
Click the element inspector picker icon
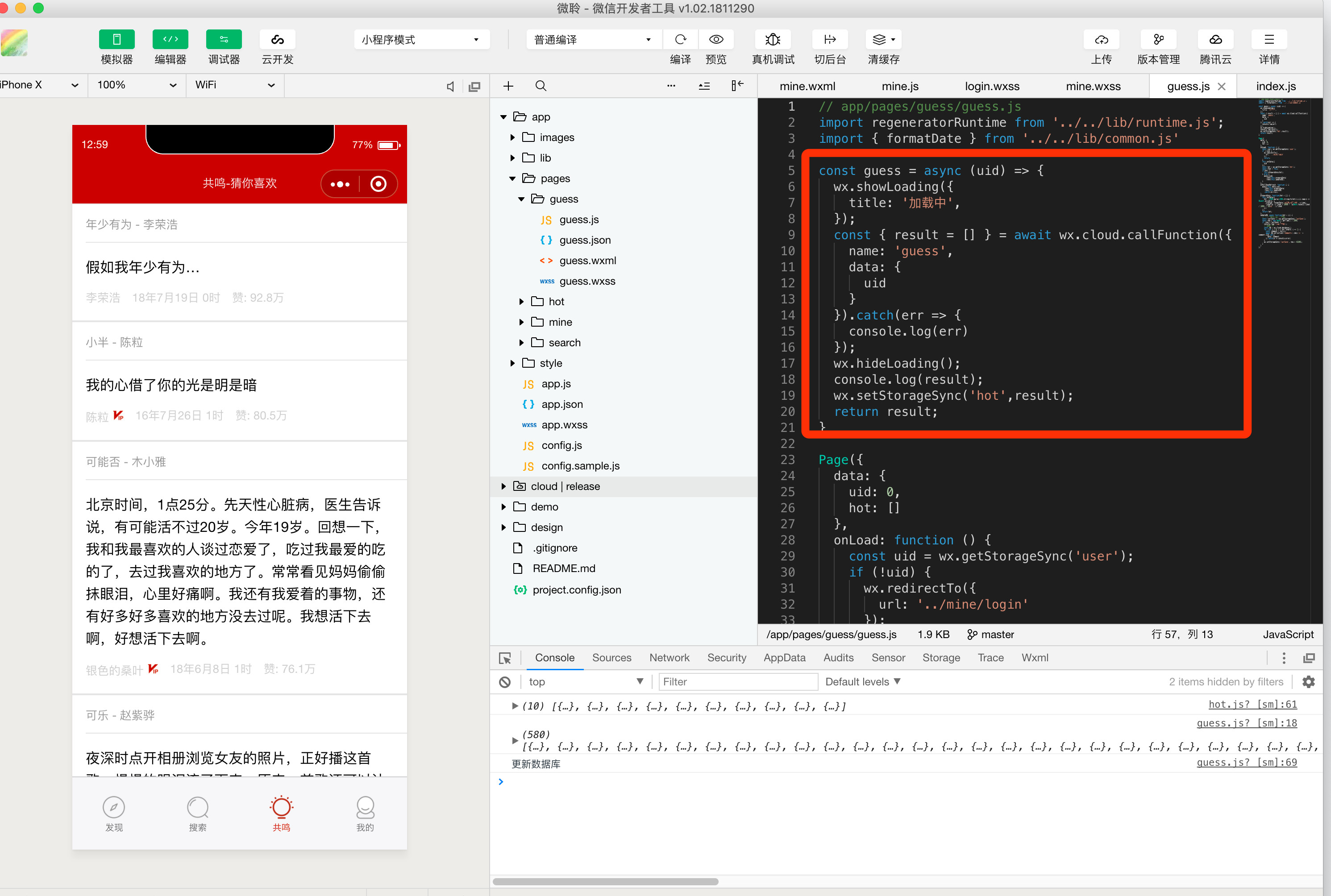(505, 658)
